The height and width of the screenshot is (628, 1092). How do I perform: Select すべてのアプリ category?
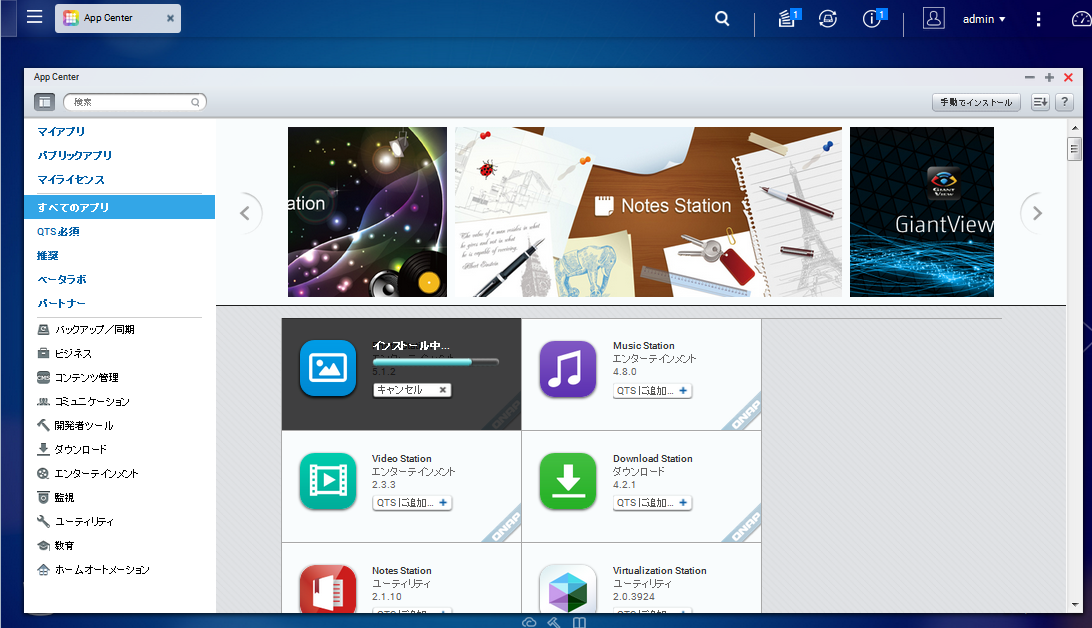[x=119, y=207]
